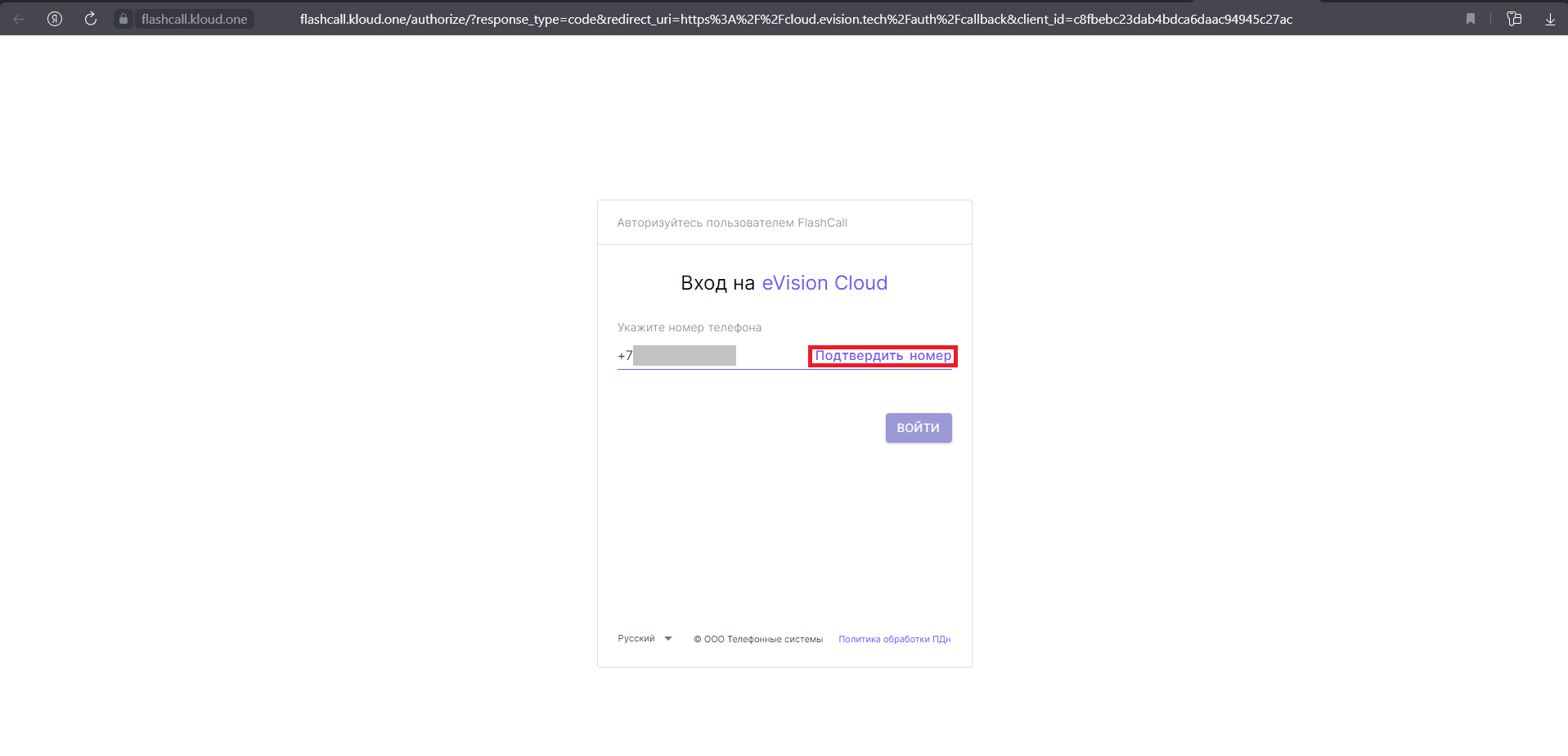Bookmark this page with bookmark icon
1568x756 pixels.
(1471, 19)
